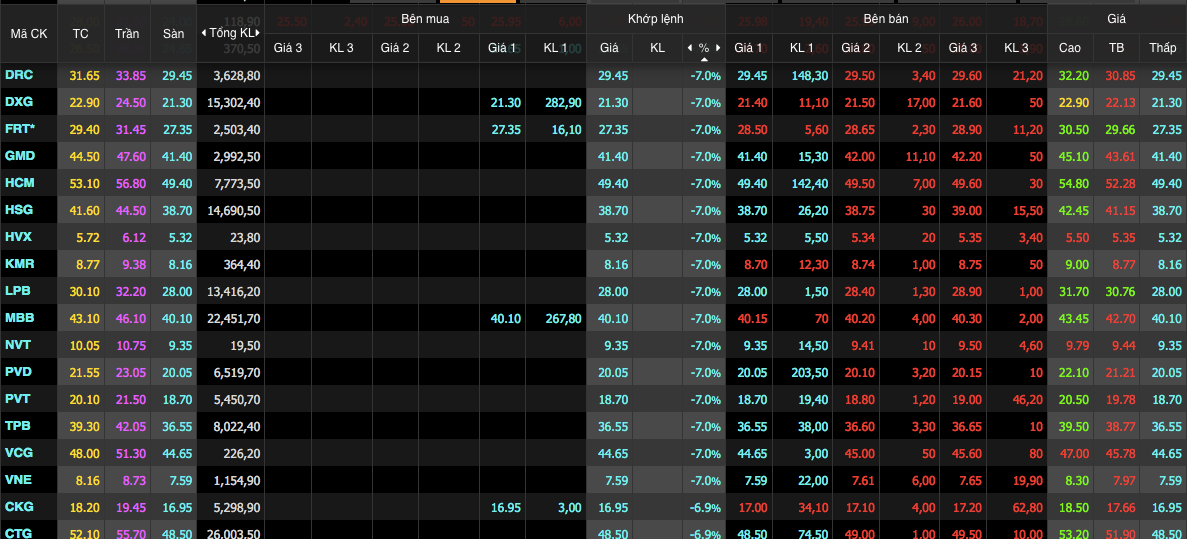Click DXG bid price 21.30 in Giá 1
1187x539 pixels.
[x=504, y=102]
